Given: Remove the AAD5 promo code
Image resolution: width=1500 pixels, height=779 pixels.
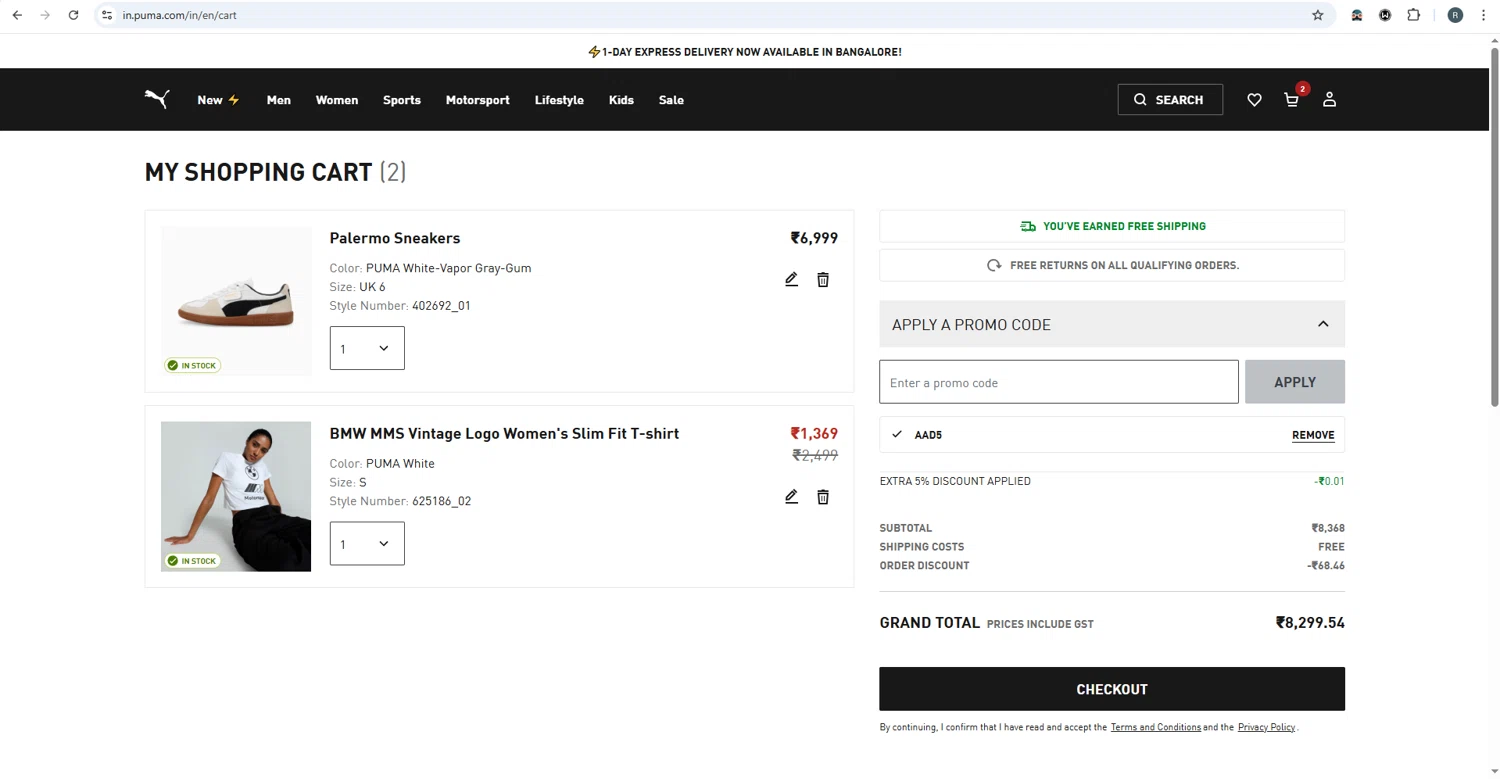Looking at the screenshot, I should 1312,435.
